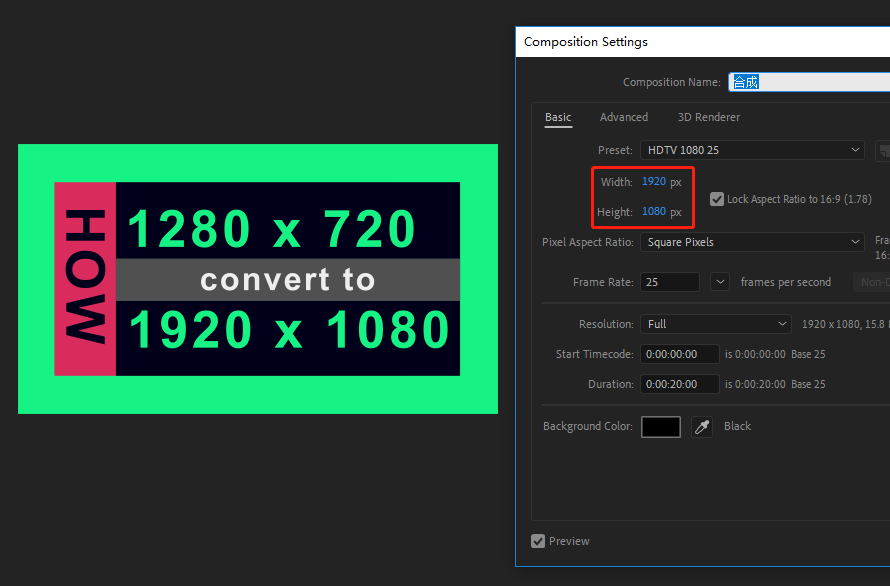The image size is (890, 586).
Task: Click the Start Timecode field
Action: 679,354
